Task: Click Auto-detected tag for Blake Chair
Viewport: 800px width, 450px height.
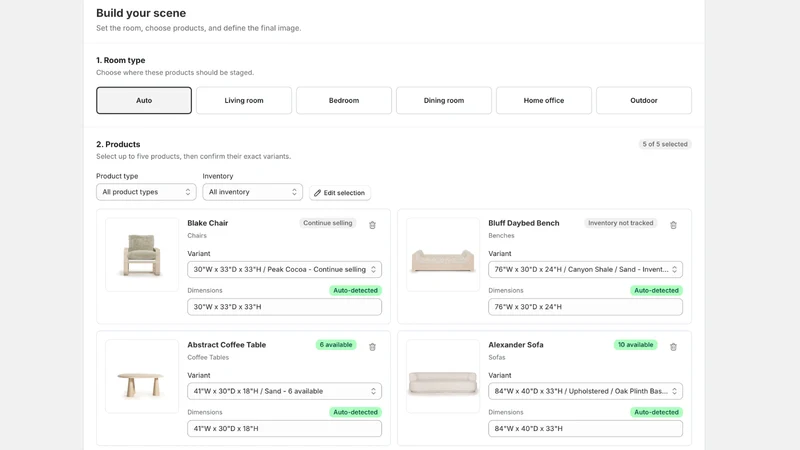Action: point(355,290)
